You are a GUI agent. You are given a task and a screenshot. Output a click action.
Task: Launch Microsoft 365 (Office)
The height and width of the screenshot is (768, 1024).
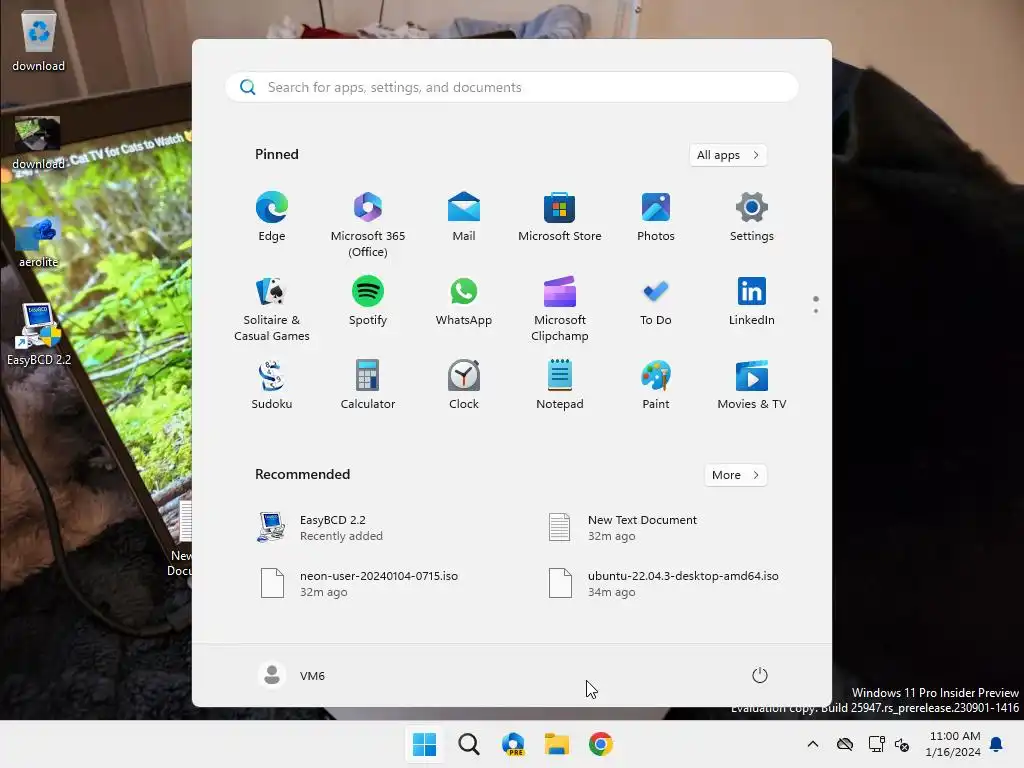[368, 225]
